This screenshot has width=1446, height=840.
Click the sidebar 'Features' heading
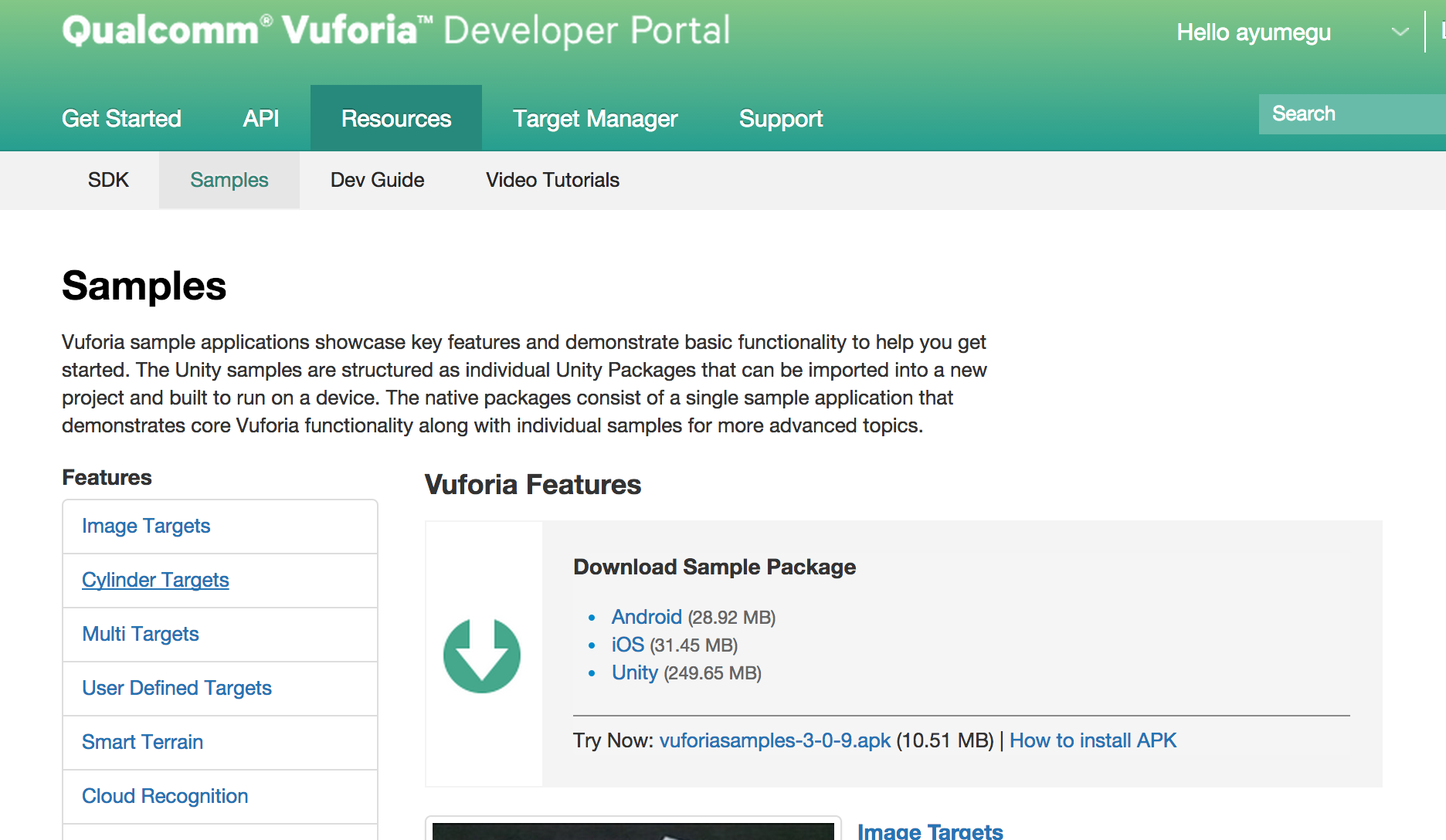tap(107, 477)
